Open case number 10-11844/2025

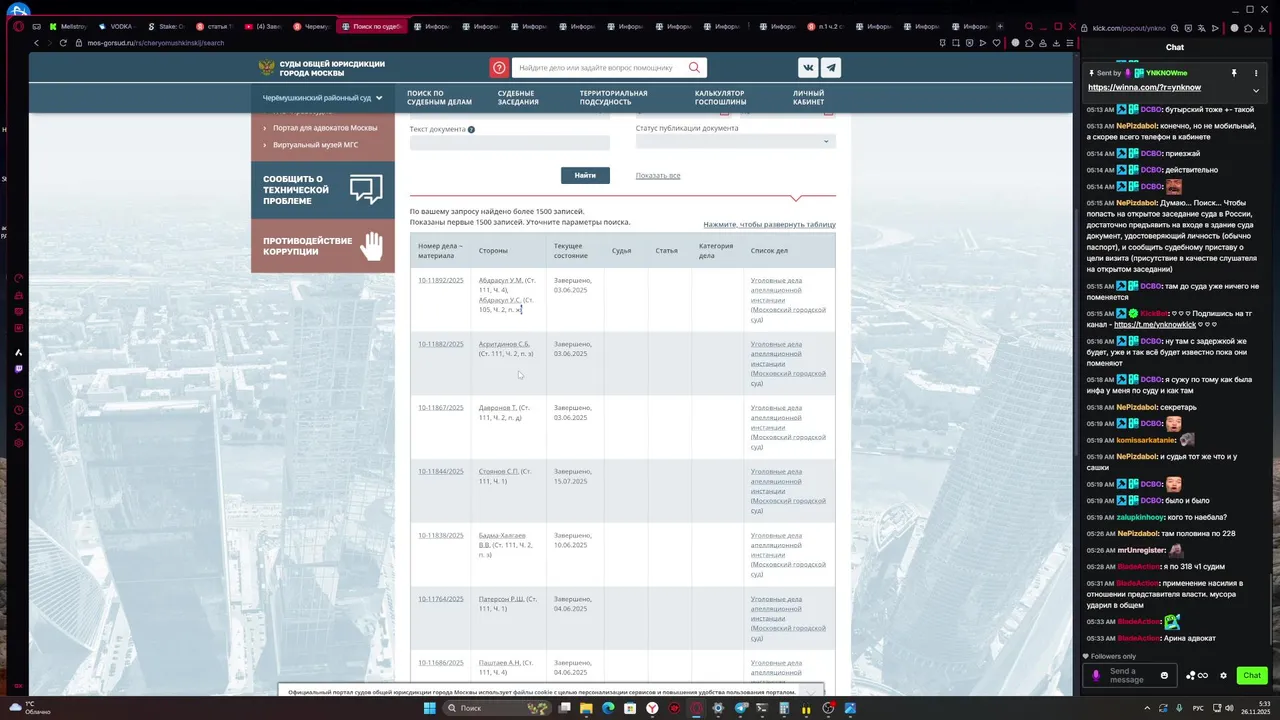pos(441,471)
